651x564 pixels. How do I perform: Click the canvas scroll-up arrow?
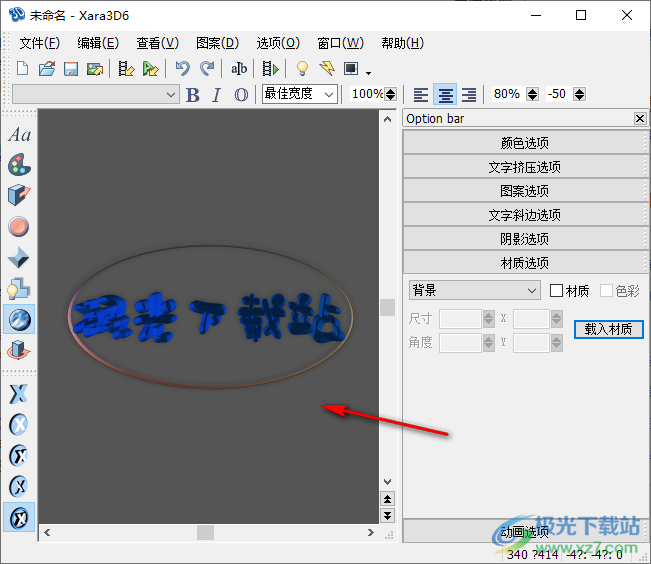(x=387, y=120)
